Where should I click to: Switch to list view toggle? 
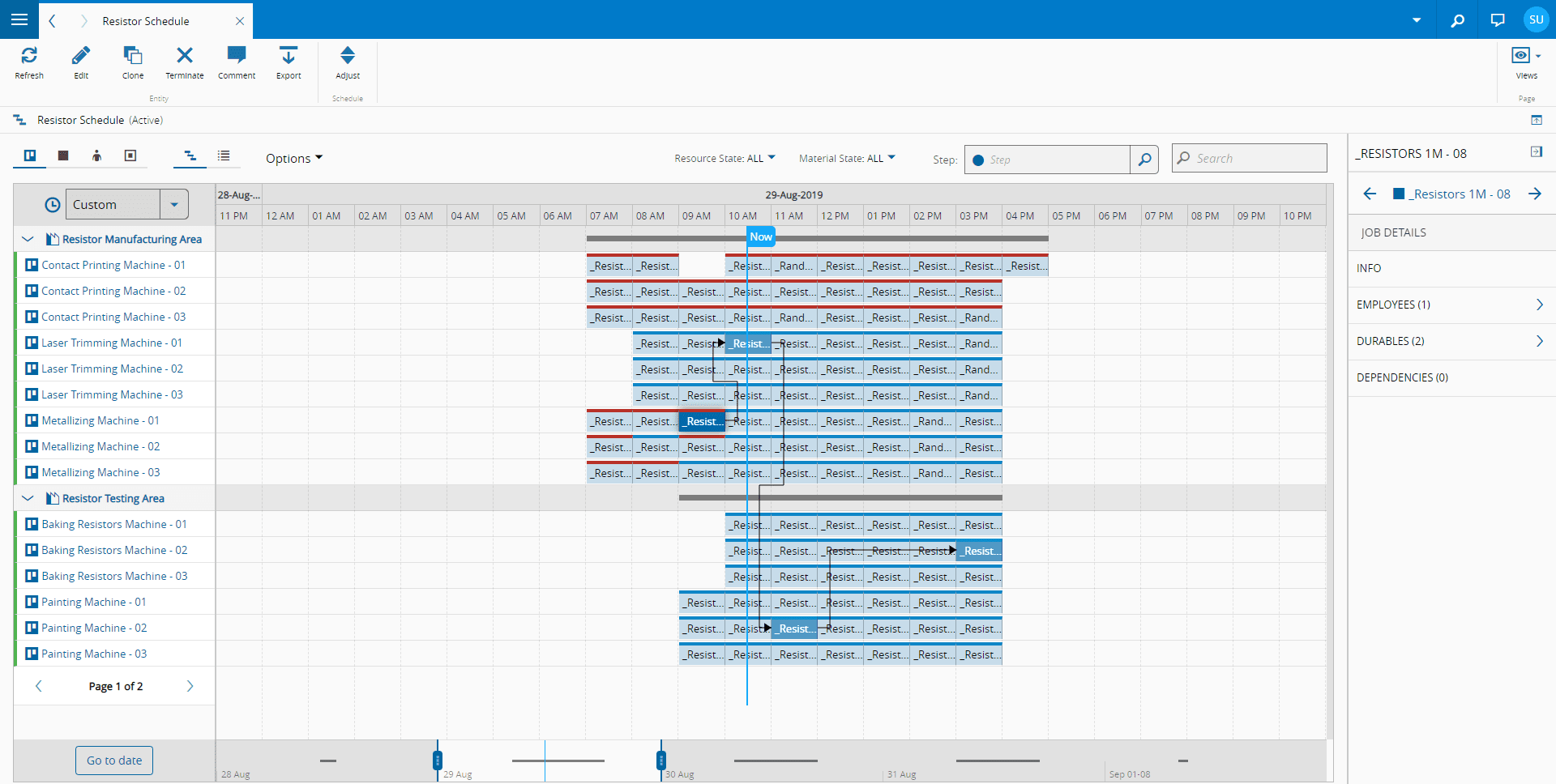(224, 156)
